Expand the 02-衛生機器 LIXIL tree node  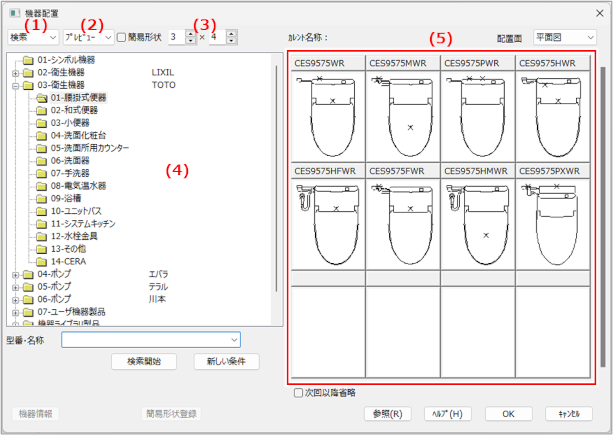coord(15,72)
